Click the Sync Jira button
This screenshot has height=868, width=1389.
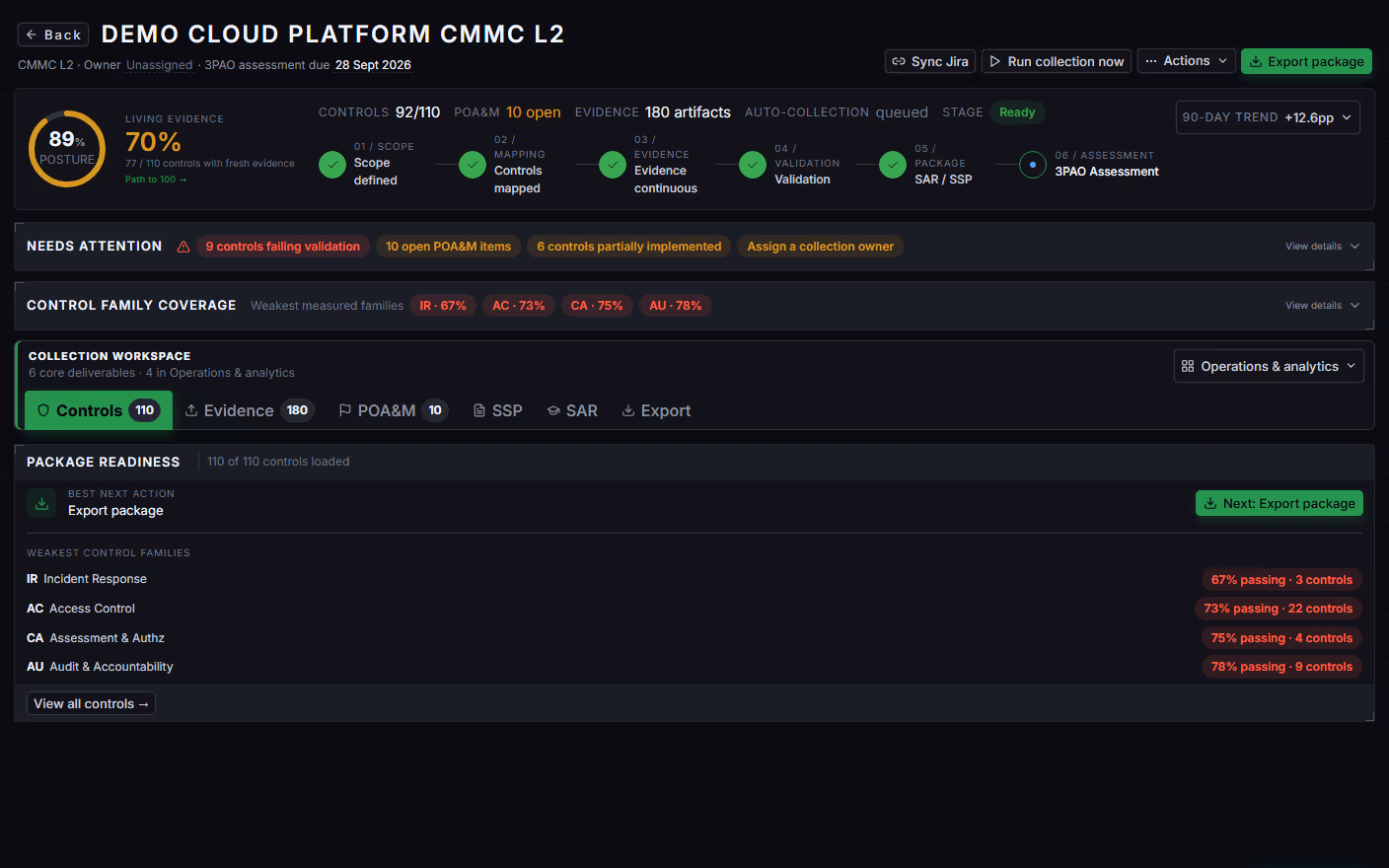[930, 61]
